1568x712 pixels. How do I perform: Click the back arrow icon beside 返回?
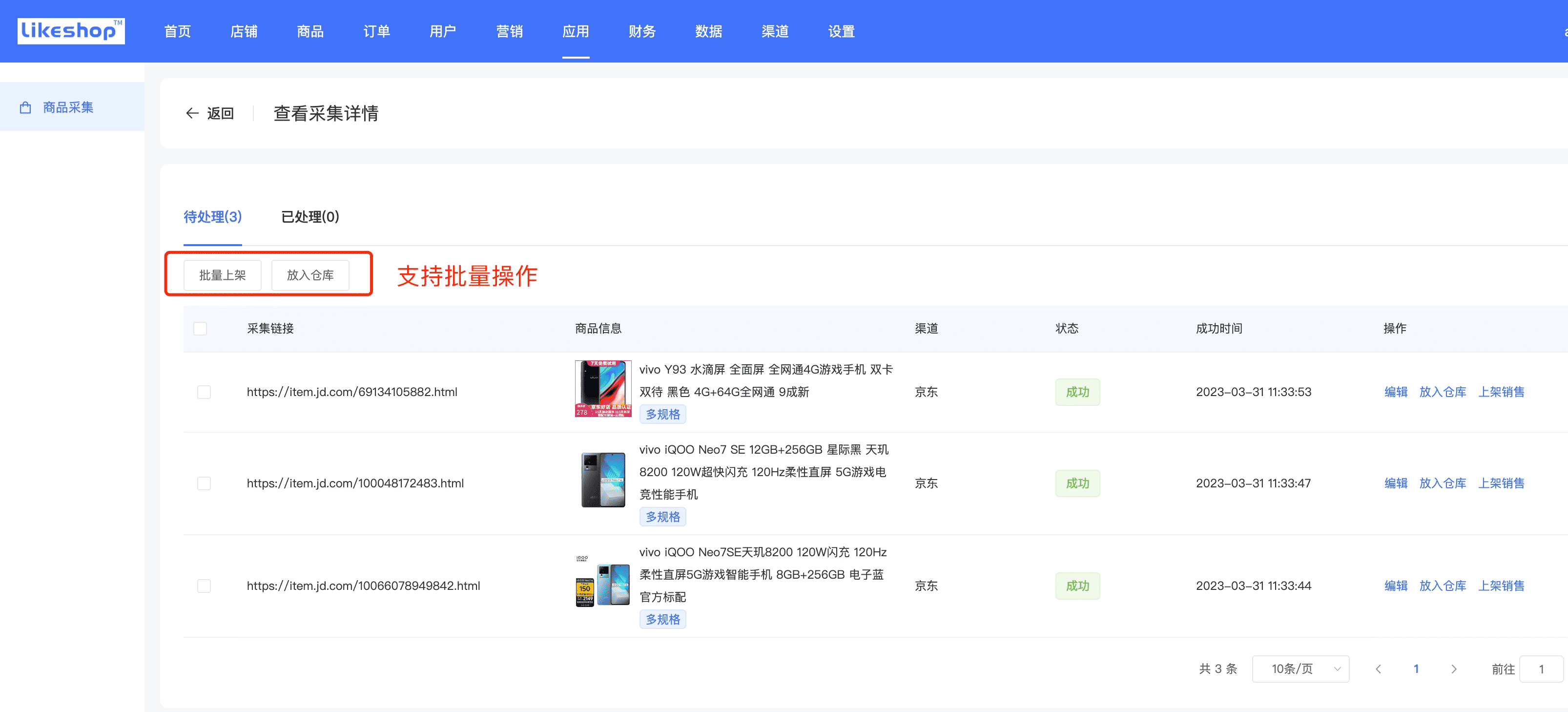(192, 113)
